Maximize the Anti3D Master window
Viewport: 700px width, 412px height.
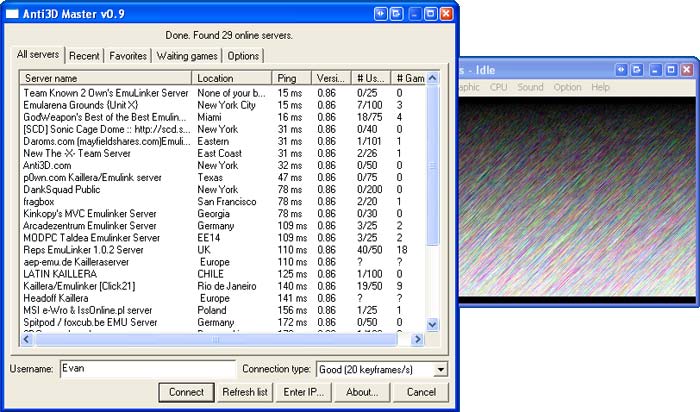[x=430, y=14]
